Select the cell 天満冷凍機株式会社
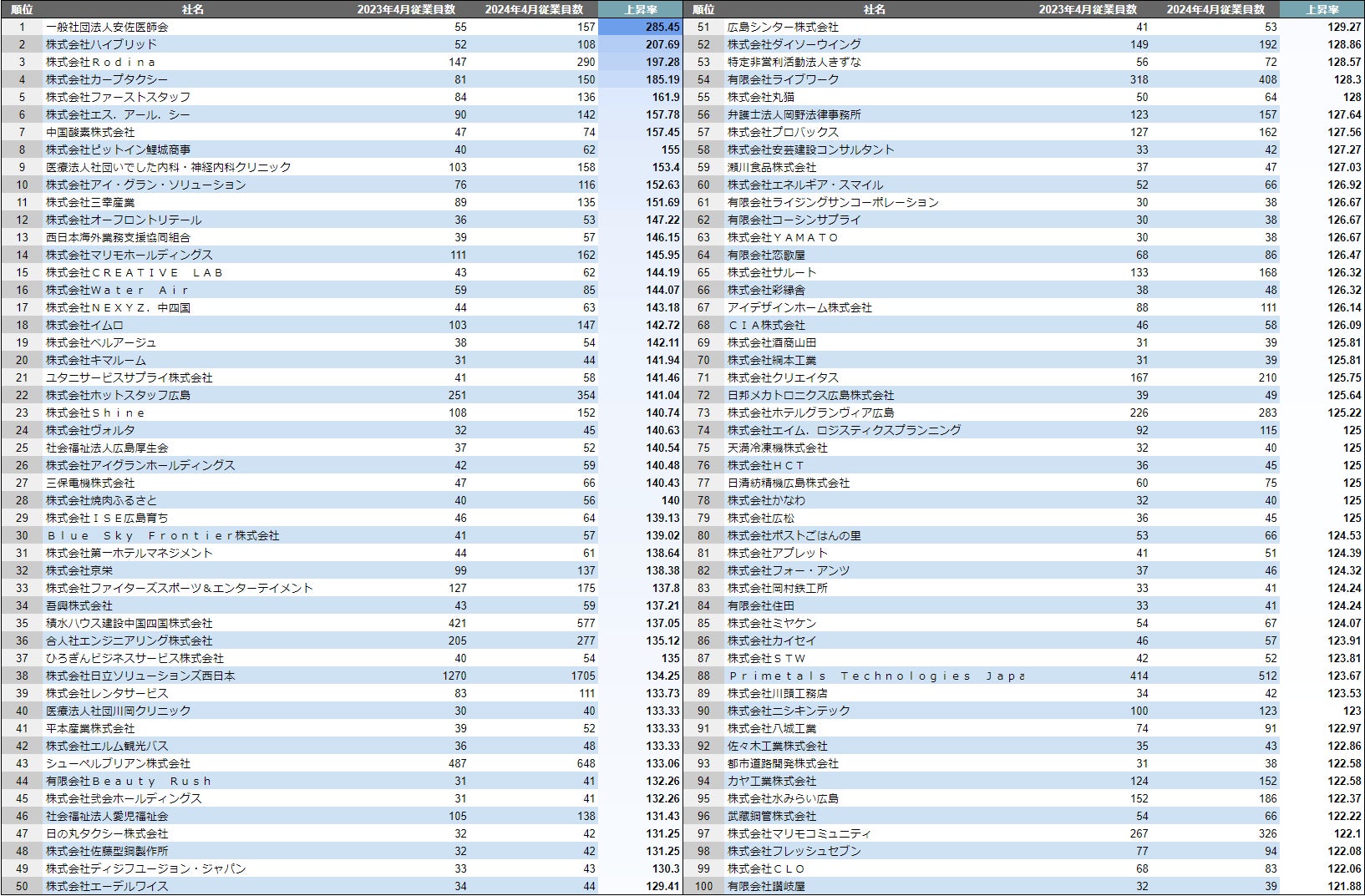The image size is (1365, 896). coord(778,448)
